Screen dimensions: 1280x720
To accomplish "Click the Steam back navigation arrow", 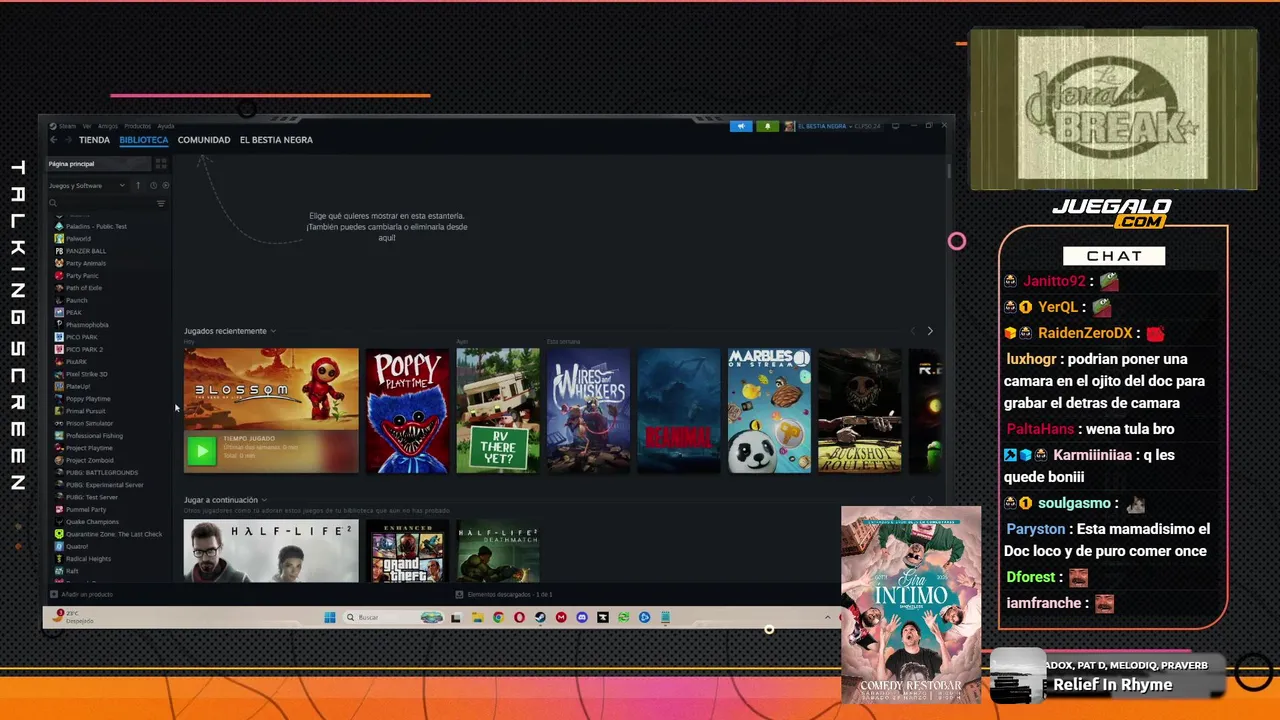I will 53,140.
